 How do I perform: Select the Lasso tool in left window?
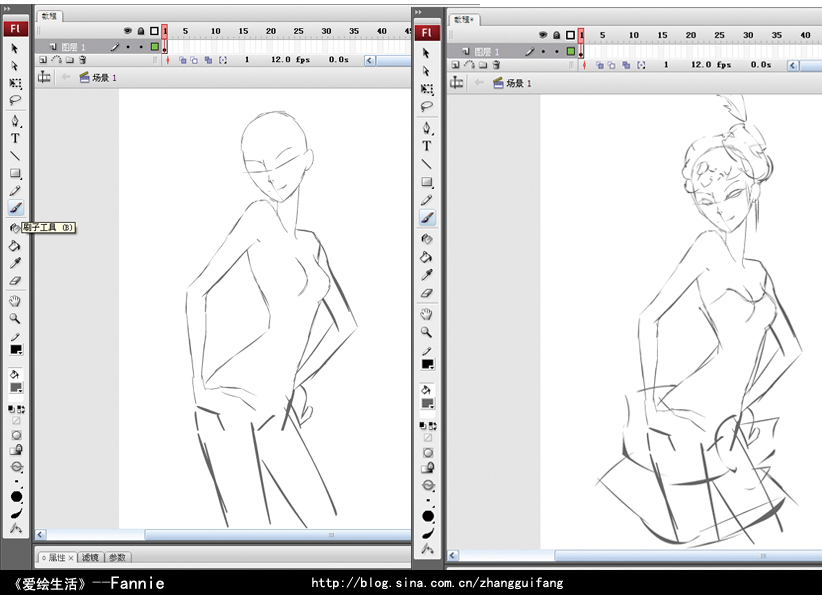(15, 100)
